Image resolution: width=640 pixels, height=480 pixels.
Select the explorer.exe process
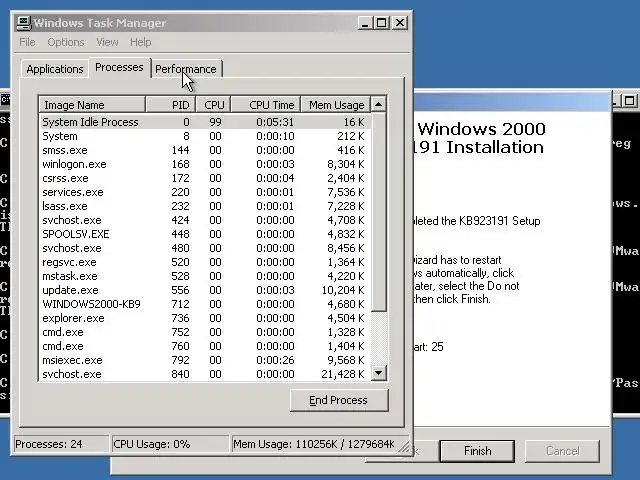[205, 318]
